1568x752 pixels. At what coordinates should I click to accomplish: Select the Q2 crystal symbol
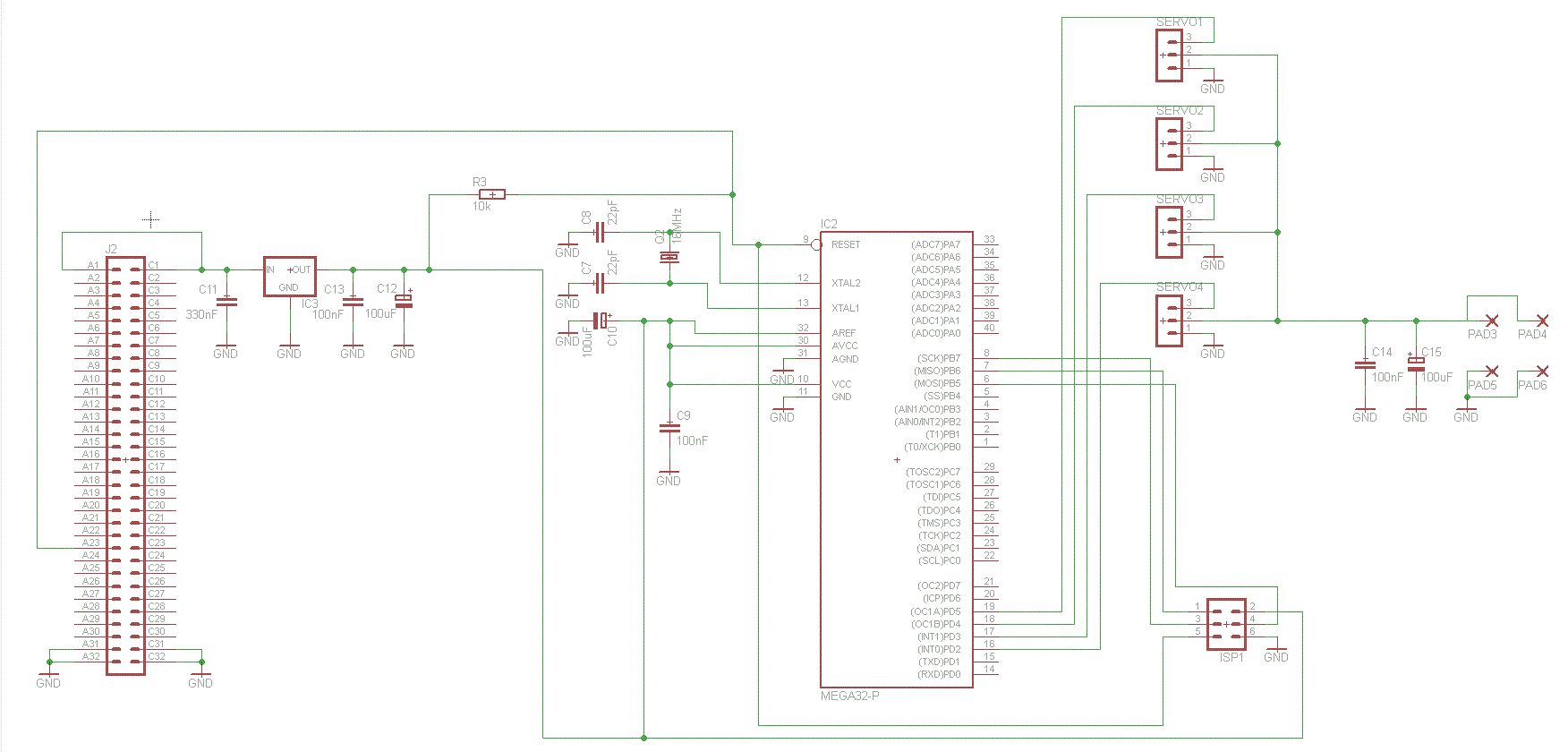click(x=669, y=258)
